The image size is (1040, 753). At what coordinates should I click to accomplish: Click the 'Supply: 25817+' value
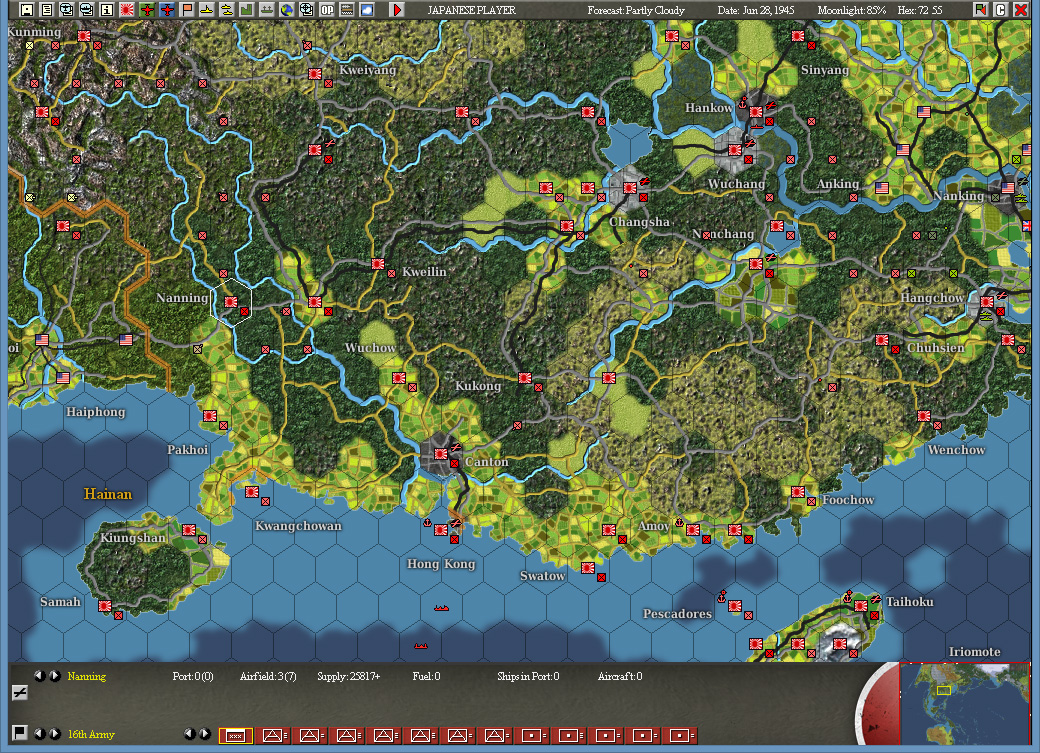348,676
